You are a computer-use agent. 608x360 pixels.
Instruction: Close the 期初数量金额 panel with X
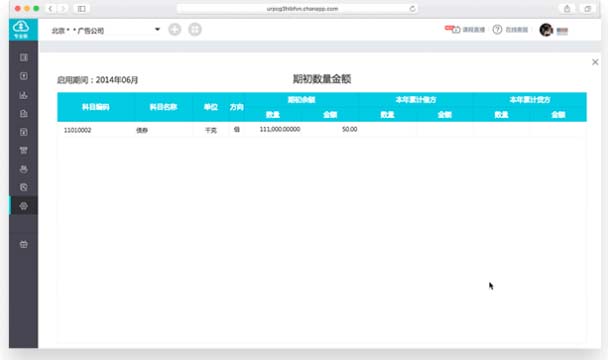595,62
